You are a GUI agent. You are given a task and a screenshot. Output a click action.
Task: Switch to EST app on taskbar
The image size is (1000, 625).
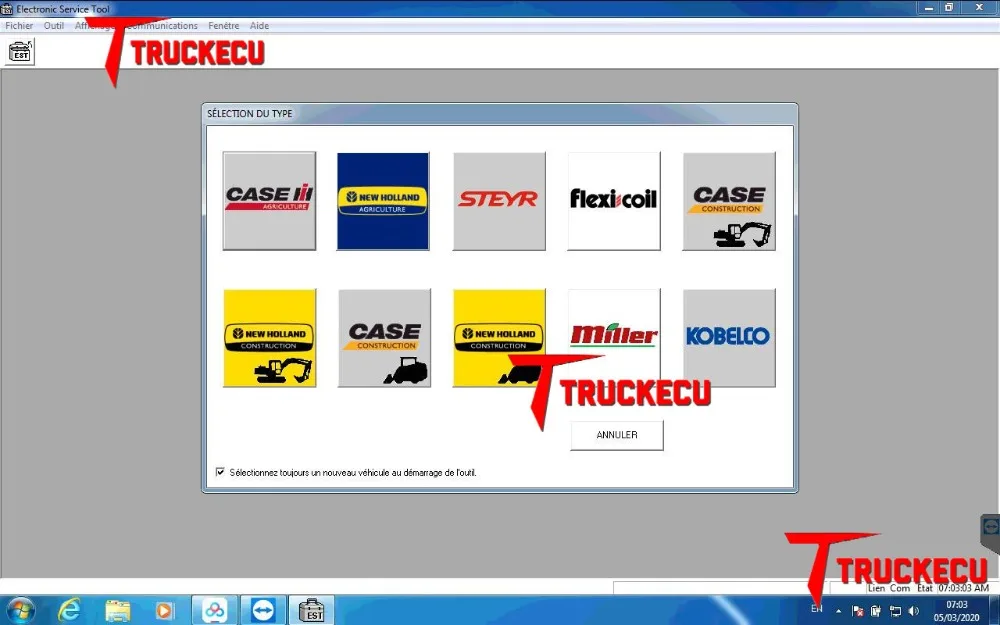[x=312, y=611]
